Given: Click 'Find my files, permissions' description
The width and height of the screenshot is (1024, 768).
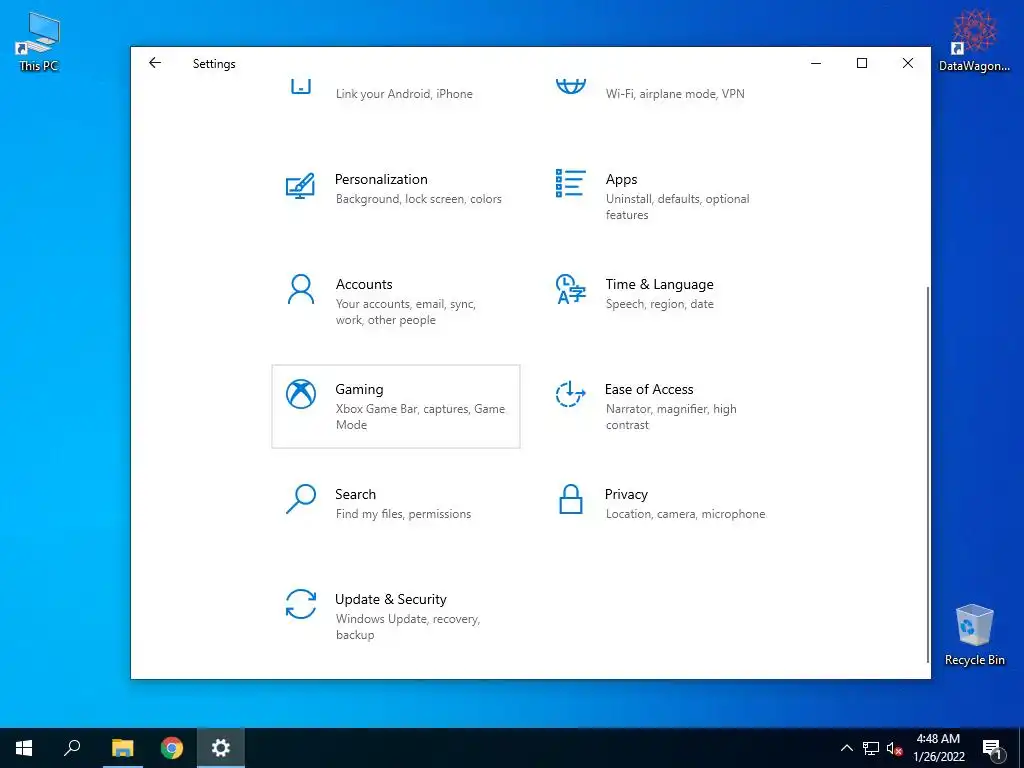Looking at the screenshot, I should pyautogui.click(x=403, y=514).
